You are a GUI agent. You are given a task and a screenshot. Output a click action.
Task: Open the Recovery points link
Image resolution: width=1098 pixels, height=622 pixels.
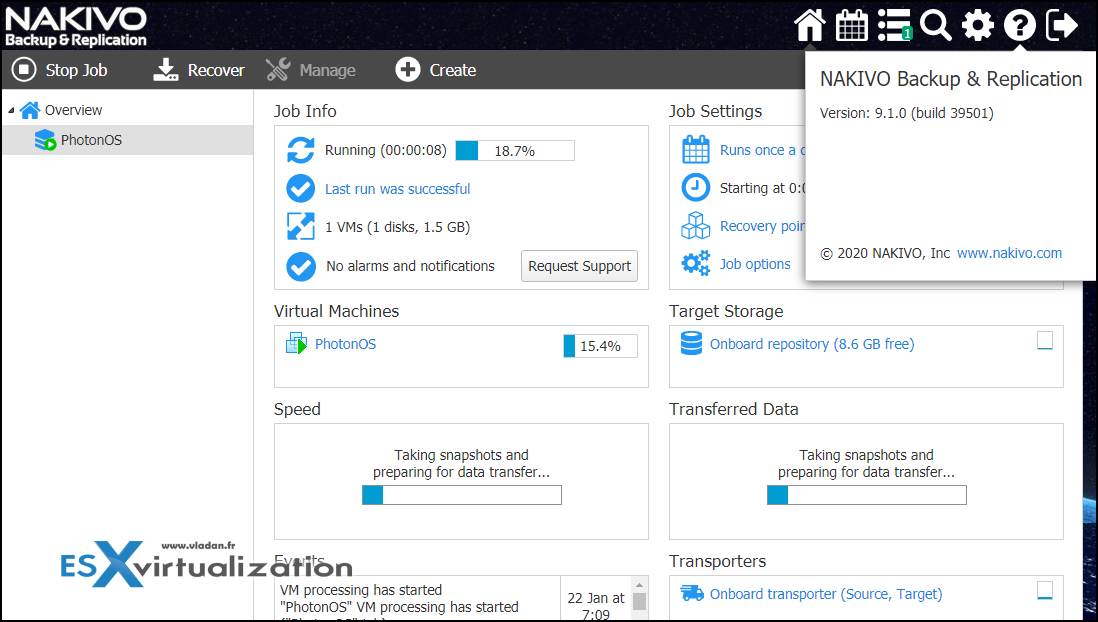(x=762, y=226)
